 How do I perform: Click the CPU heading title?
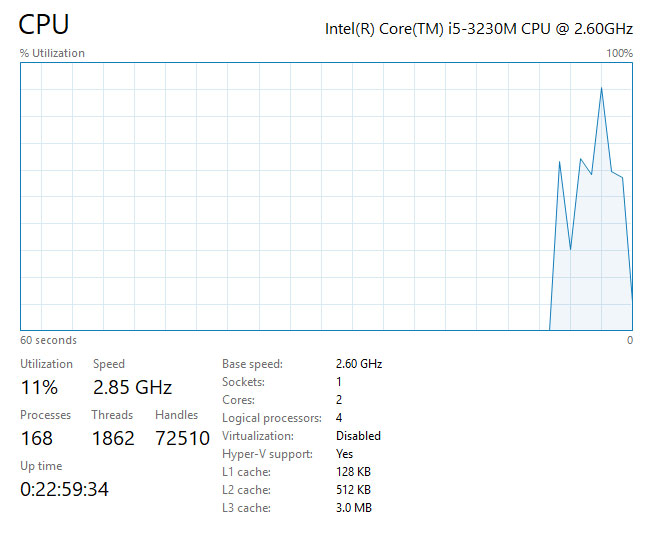pos(44,24)
